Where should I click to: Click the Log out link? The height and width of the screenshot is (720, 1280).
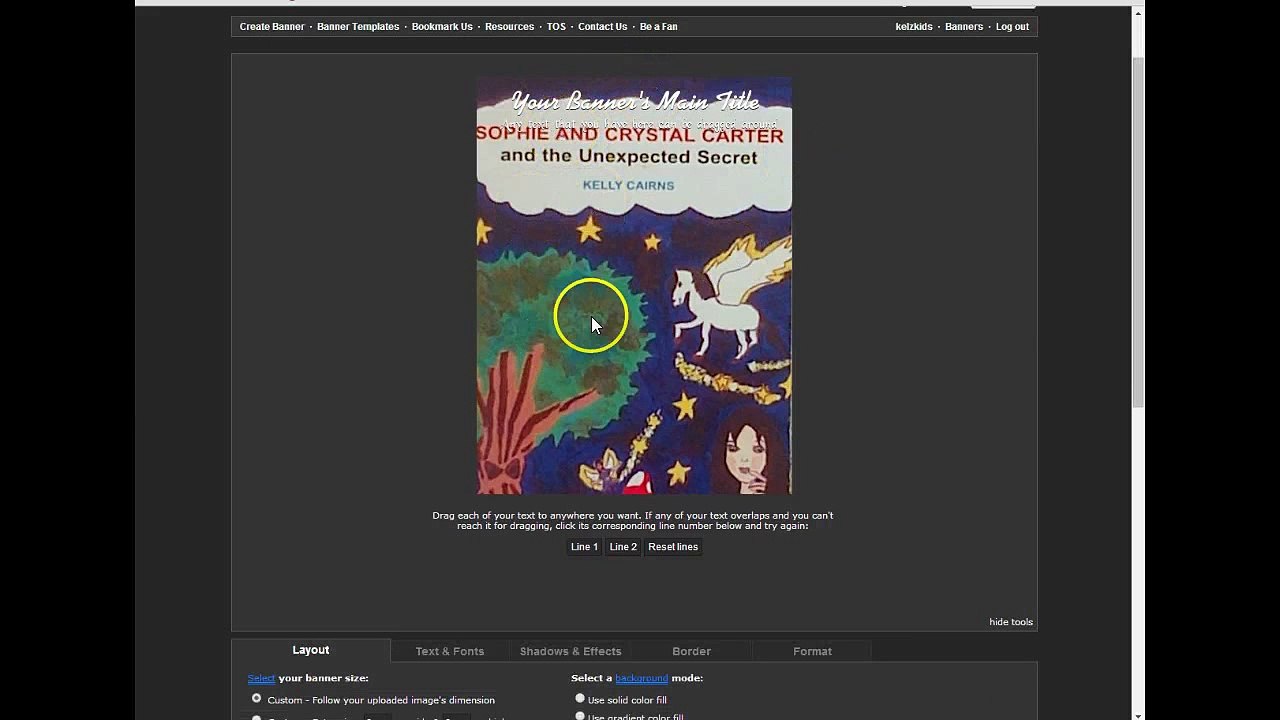[x=1012, y=27]
